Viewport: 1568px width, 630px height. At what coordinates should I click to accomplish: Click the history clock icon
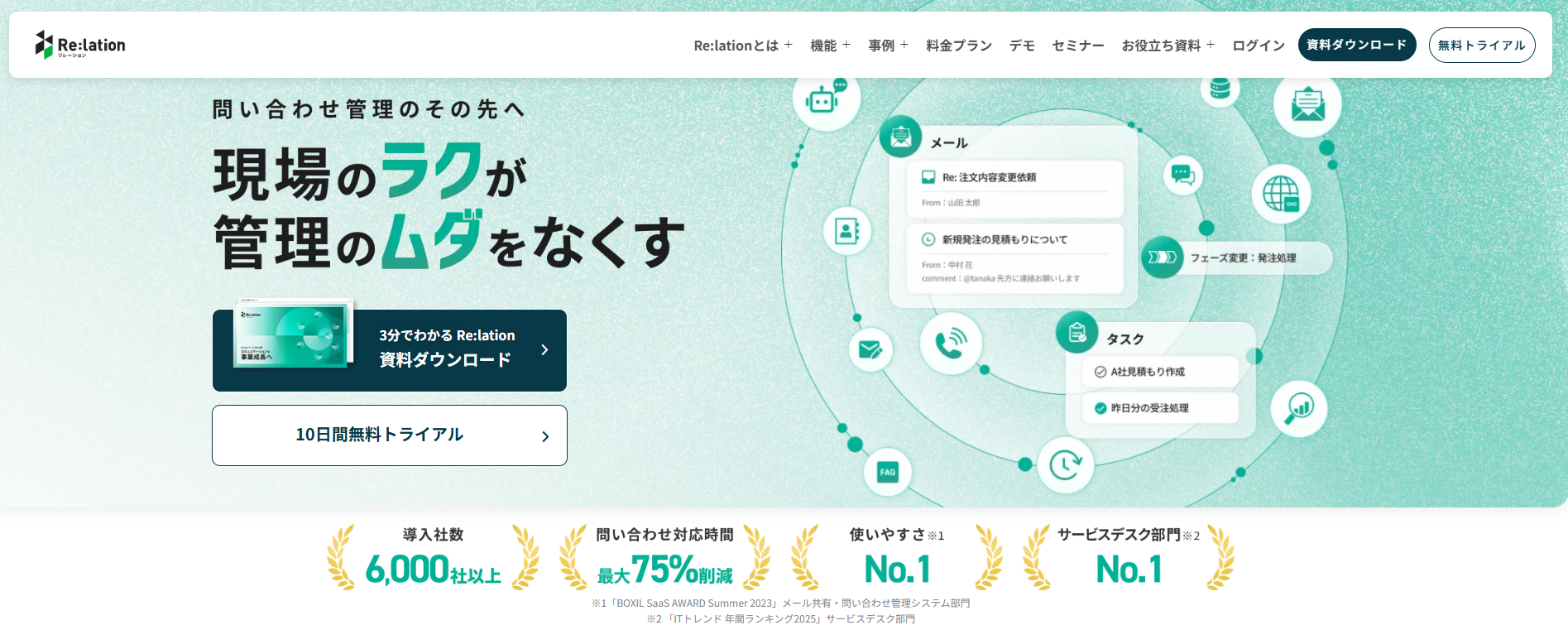[x=1066, y=464]
